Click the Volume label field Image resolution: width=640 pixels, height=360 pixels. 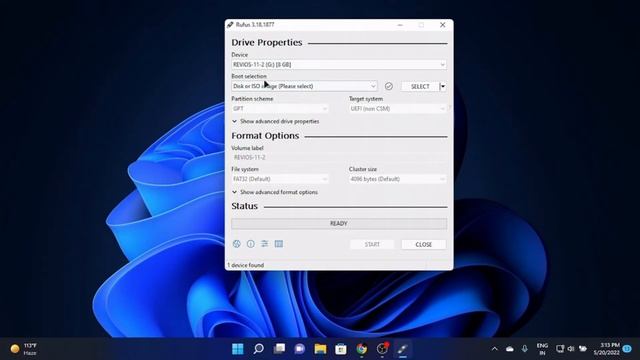tap(339, 157)
